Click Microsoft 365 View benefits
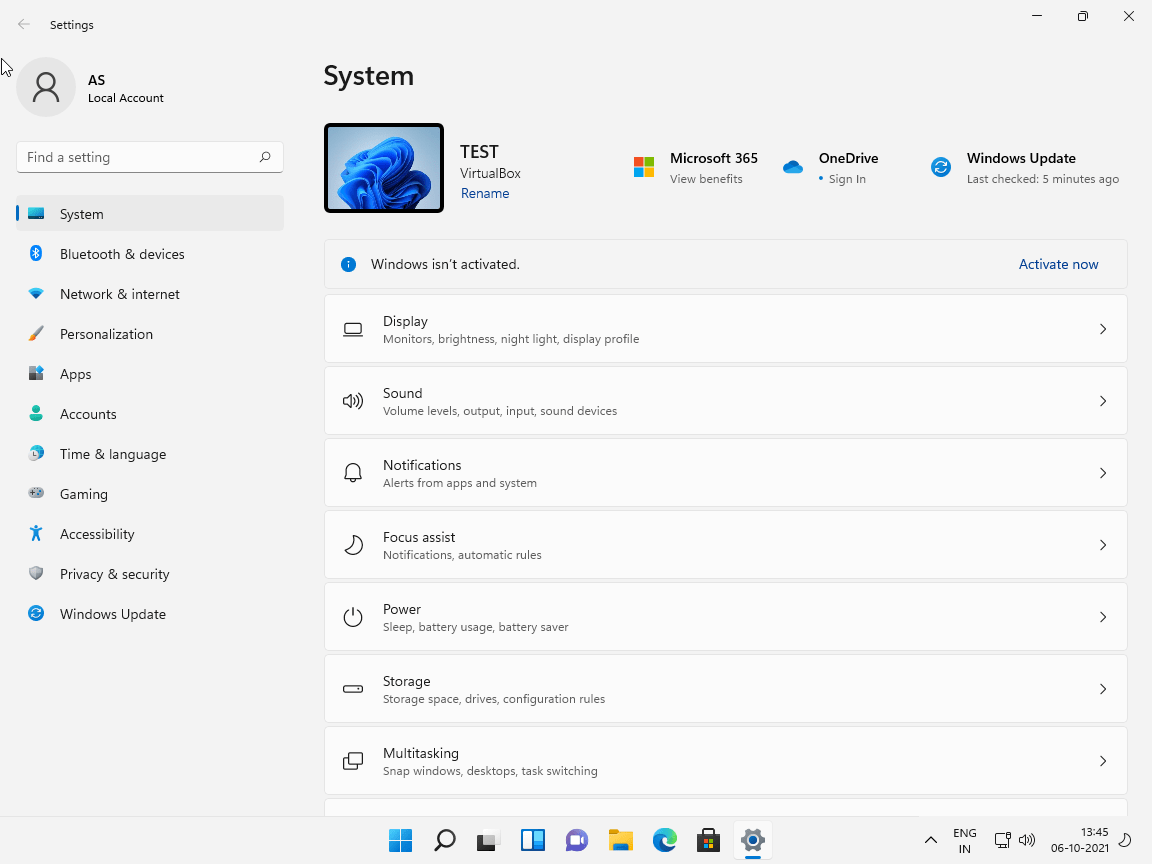The height and width of the screenshot is (864, 1152). point(706,179)
